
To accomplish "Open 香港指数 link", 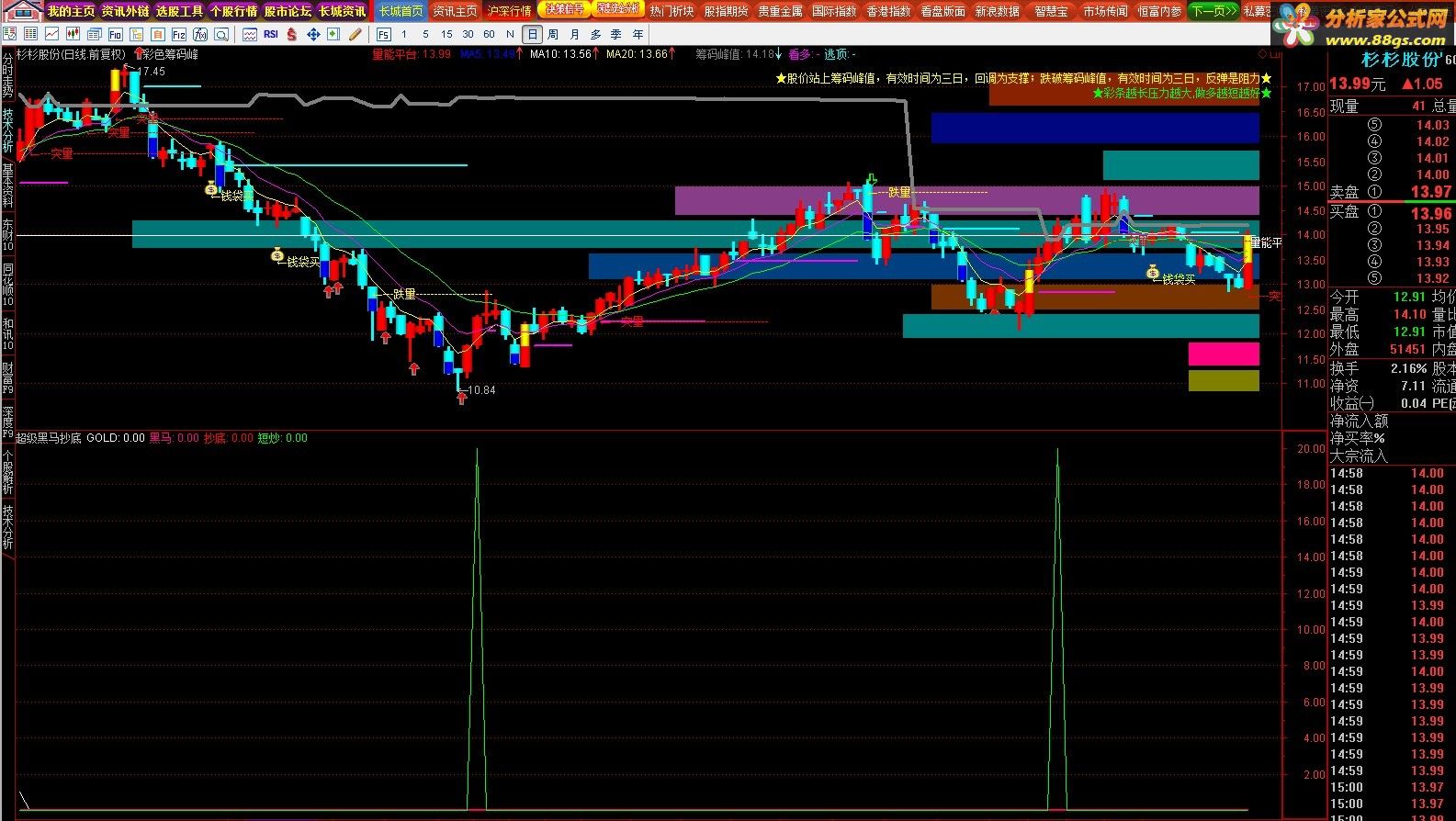I will pos(889,11).
